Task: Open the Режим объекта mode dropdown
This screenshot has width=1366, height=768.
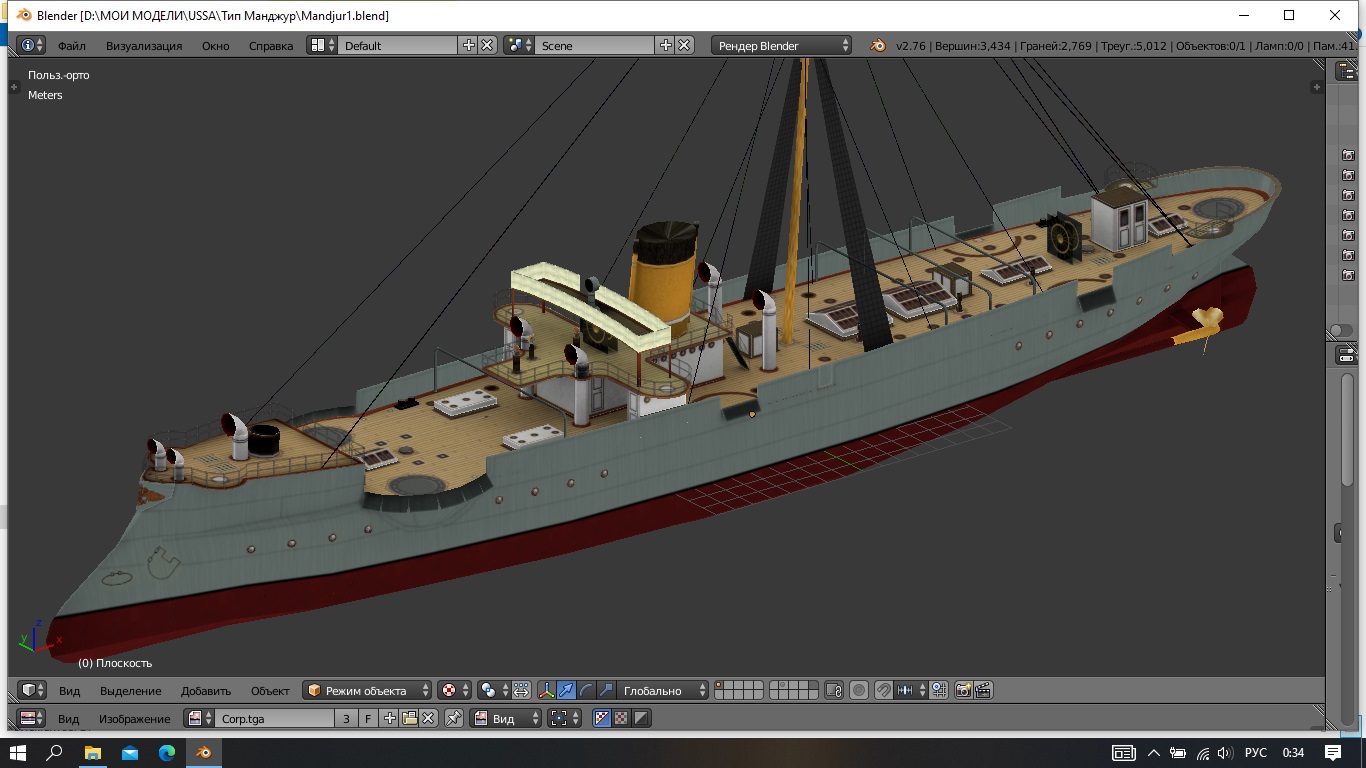Action: click(367, 690)
